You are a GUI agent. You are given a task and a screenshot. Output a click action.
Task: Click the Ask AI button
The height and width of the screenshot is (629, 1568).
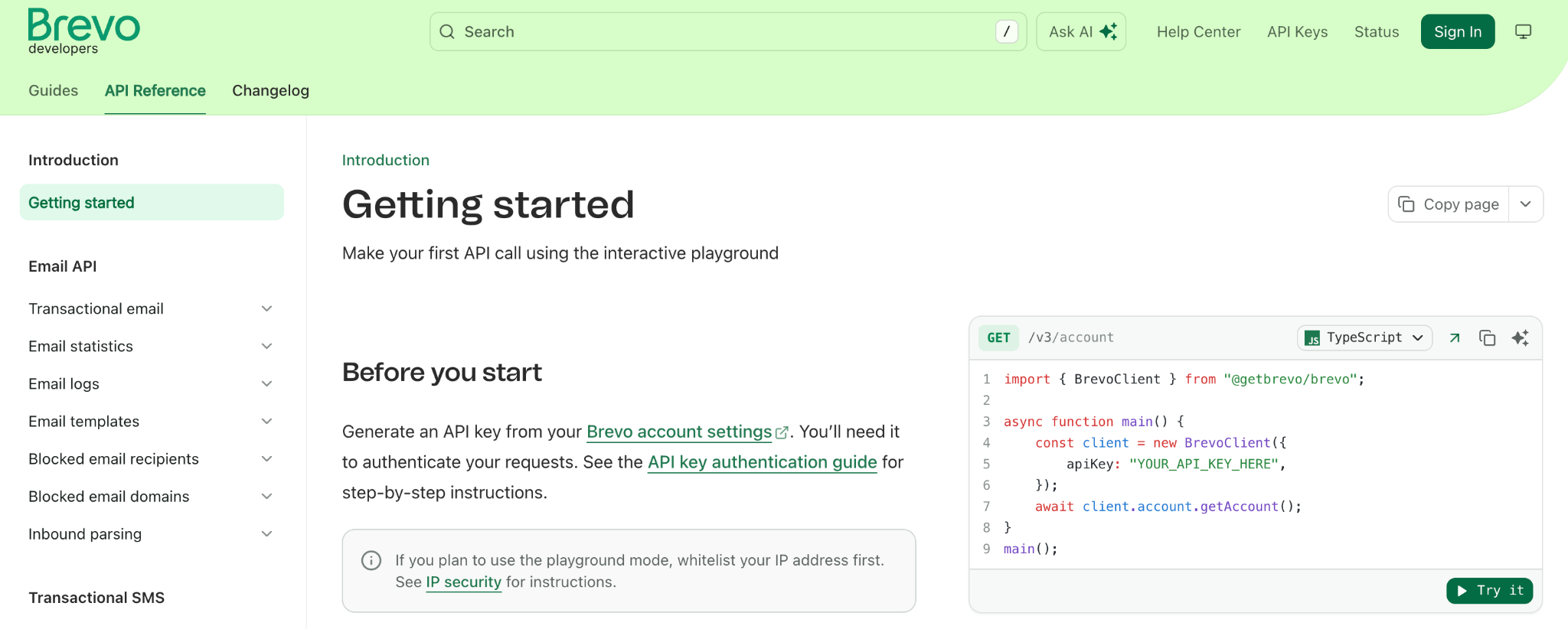pos(1081,31)
